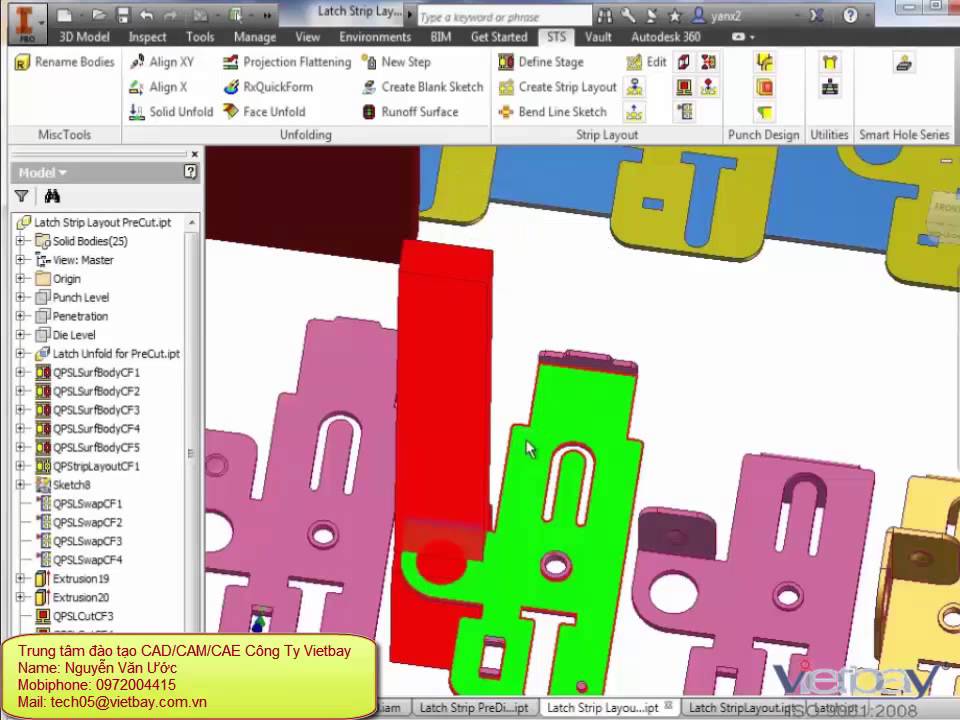The height and width of the screenshot is (720, 960).
Task: Start the Runoff Surface tool
Action: tap(410, 112)
